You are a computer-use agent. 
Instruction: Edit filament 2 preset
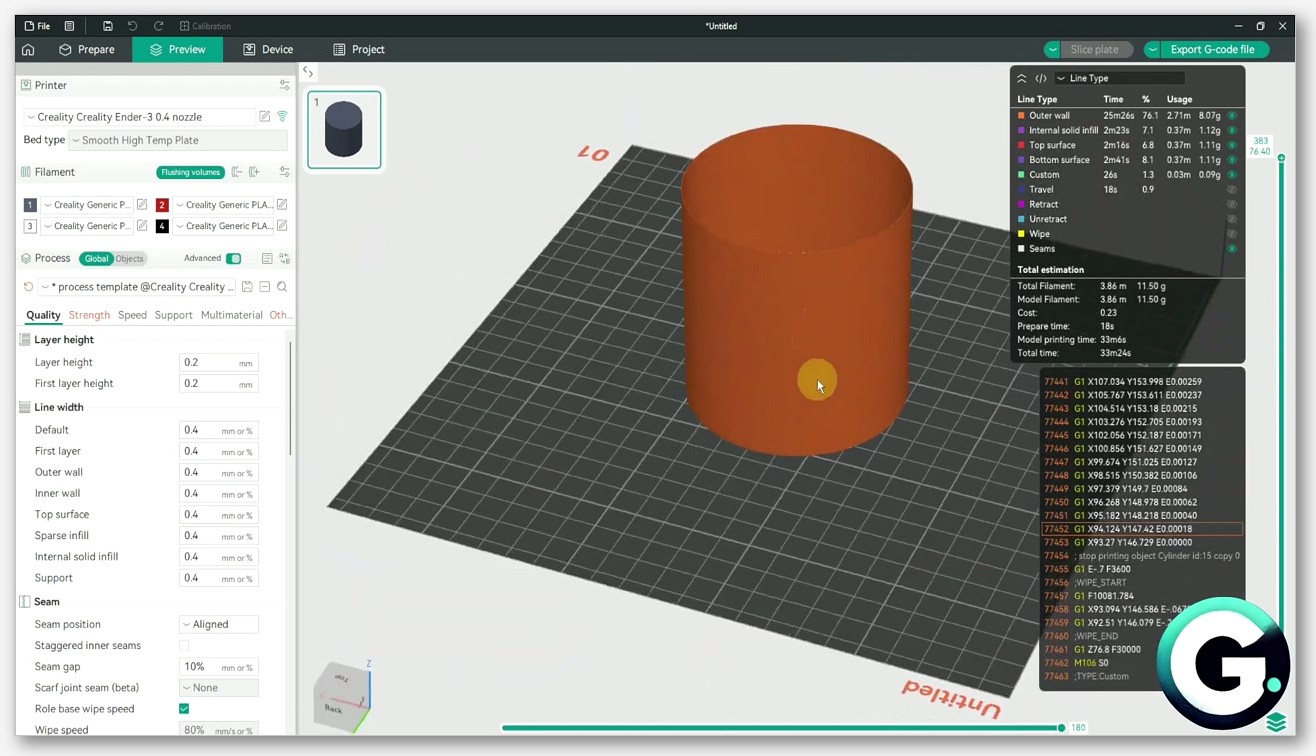coord(282,205)
